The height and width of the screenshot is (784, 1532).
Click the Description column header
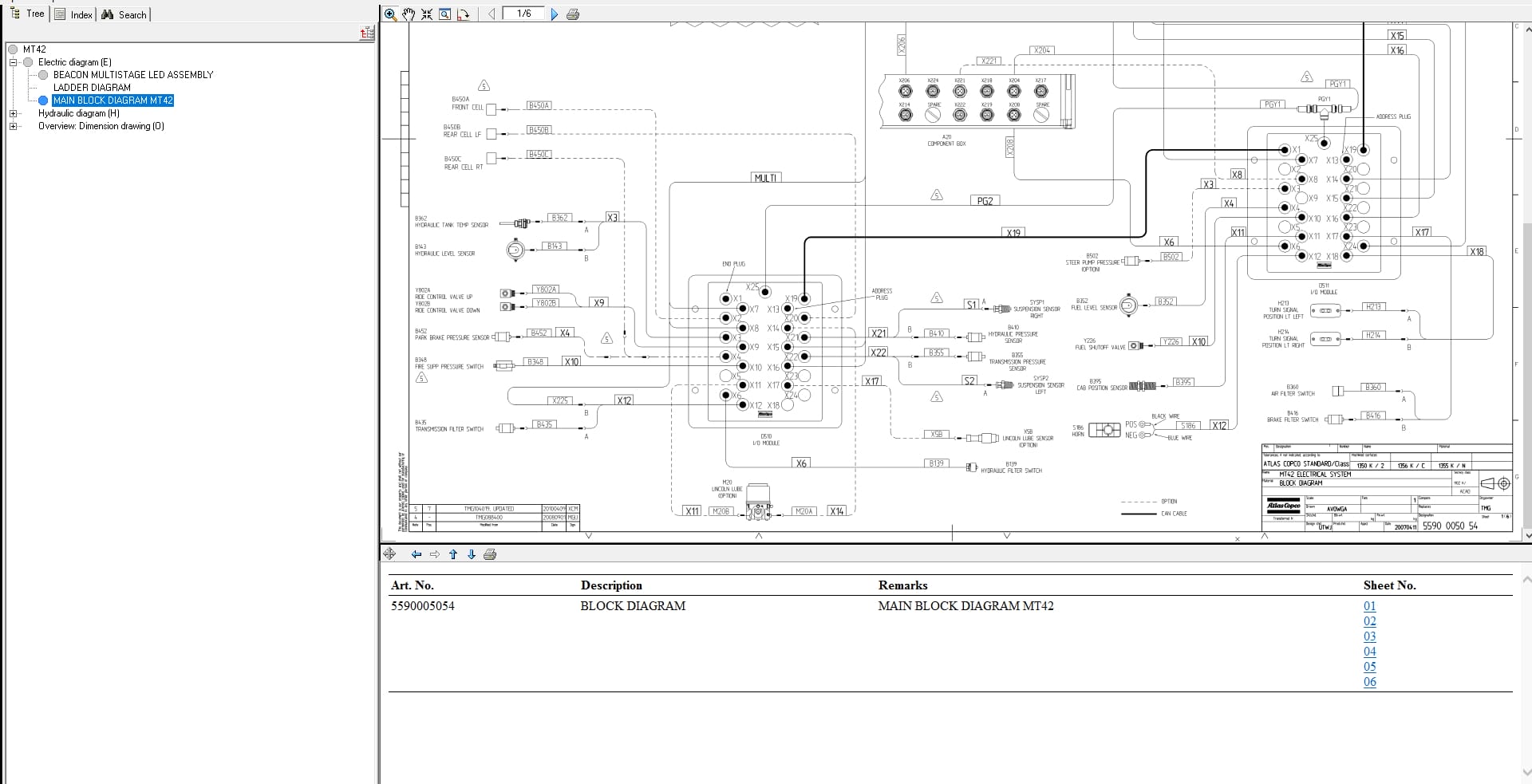611,585
